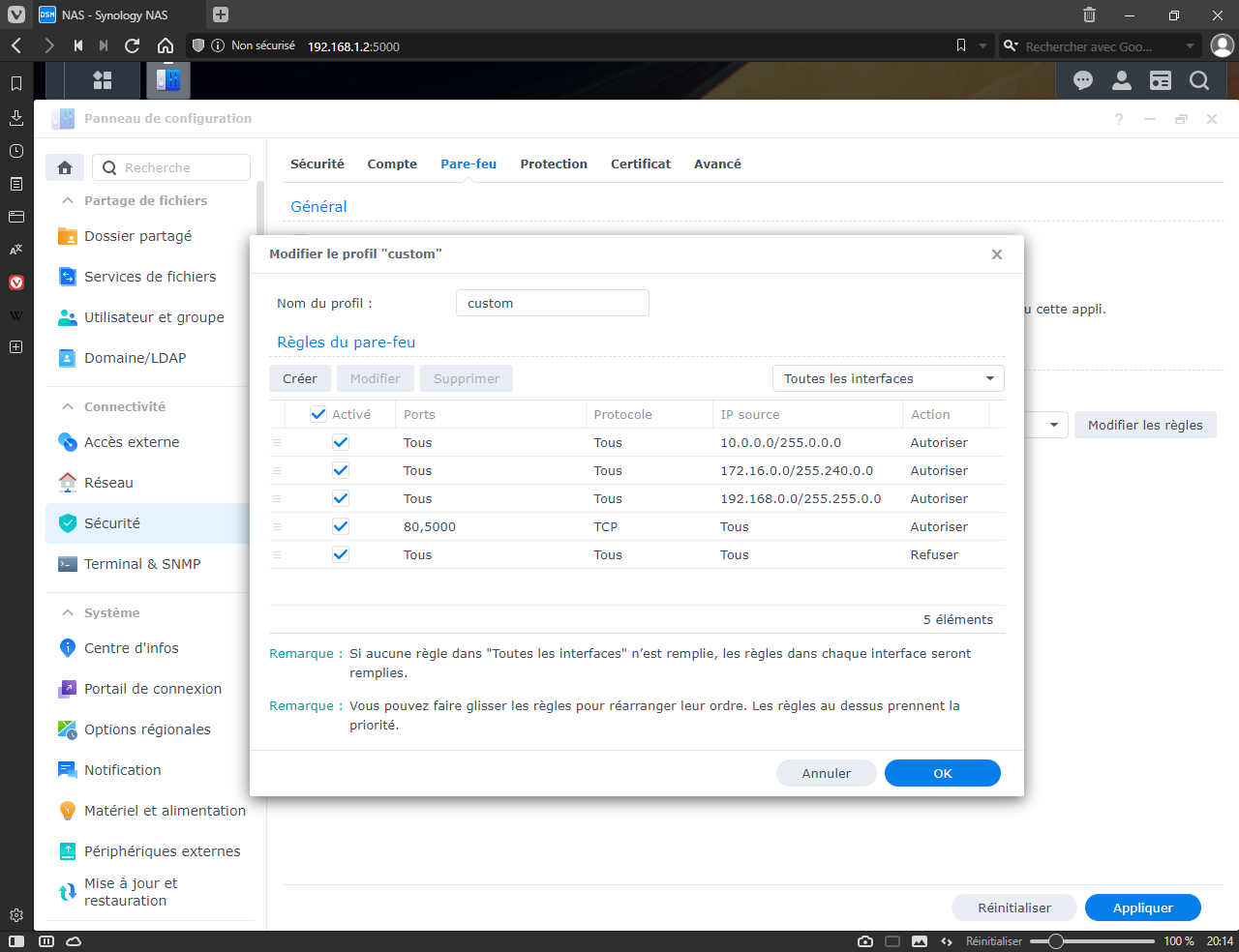Open DSM chat notifications bubble icon
The height and width of the screenshot is (952, 1239).
click(1083, 81)
